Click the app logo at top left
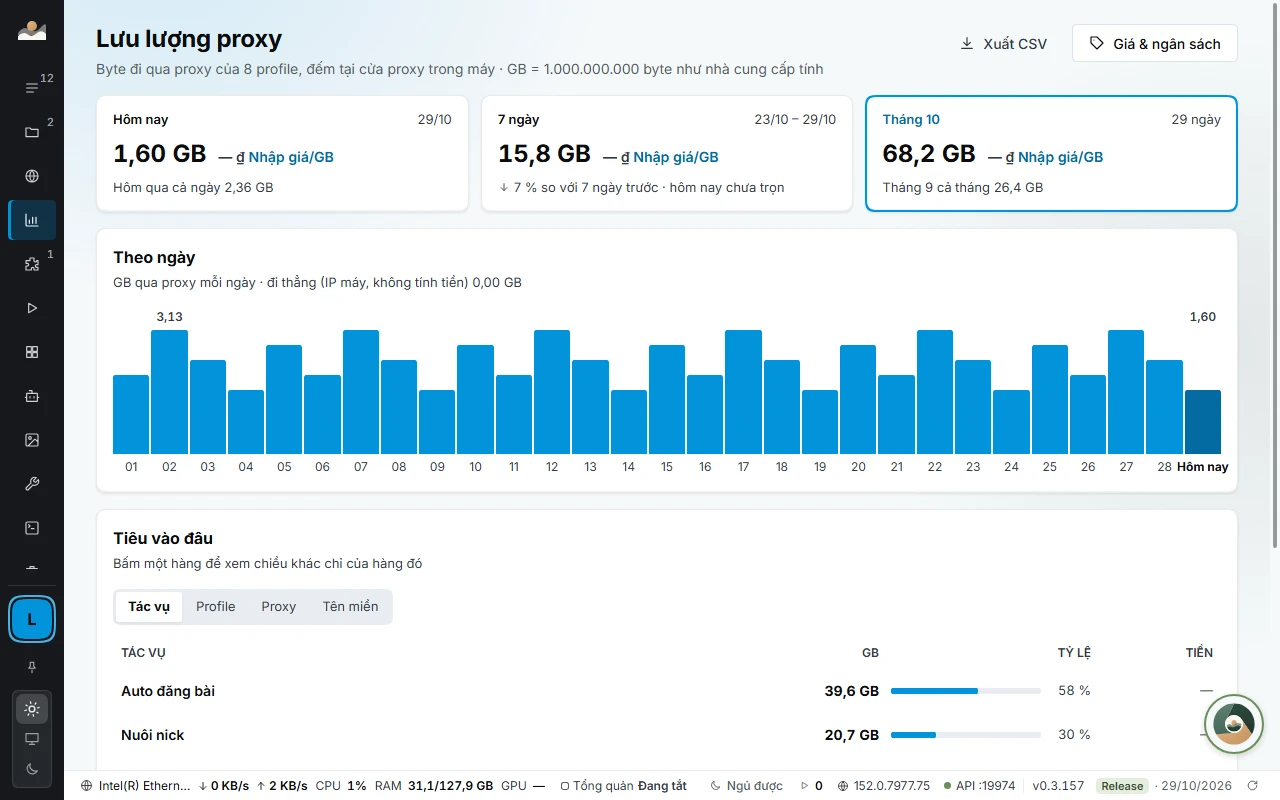This screenshot has width=1280, height=800. (32, 31)
